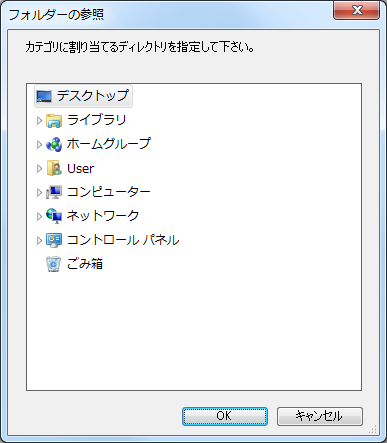This screenshot has height=443, width=387.
Task: Confirm the folder with OK button
Action: (x=225, y=416)
